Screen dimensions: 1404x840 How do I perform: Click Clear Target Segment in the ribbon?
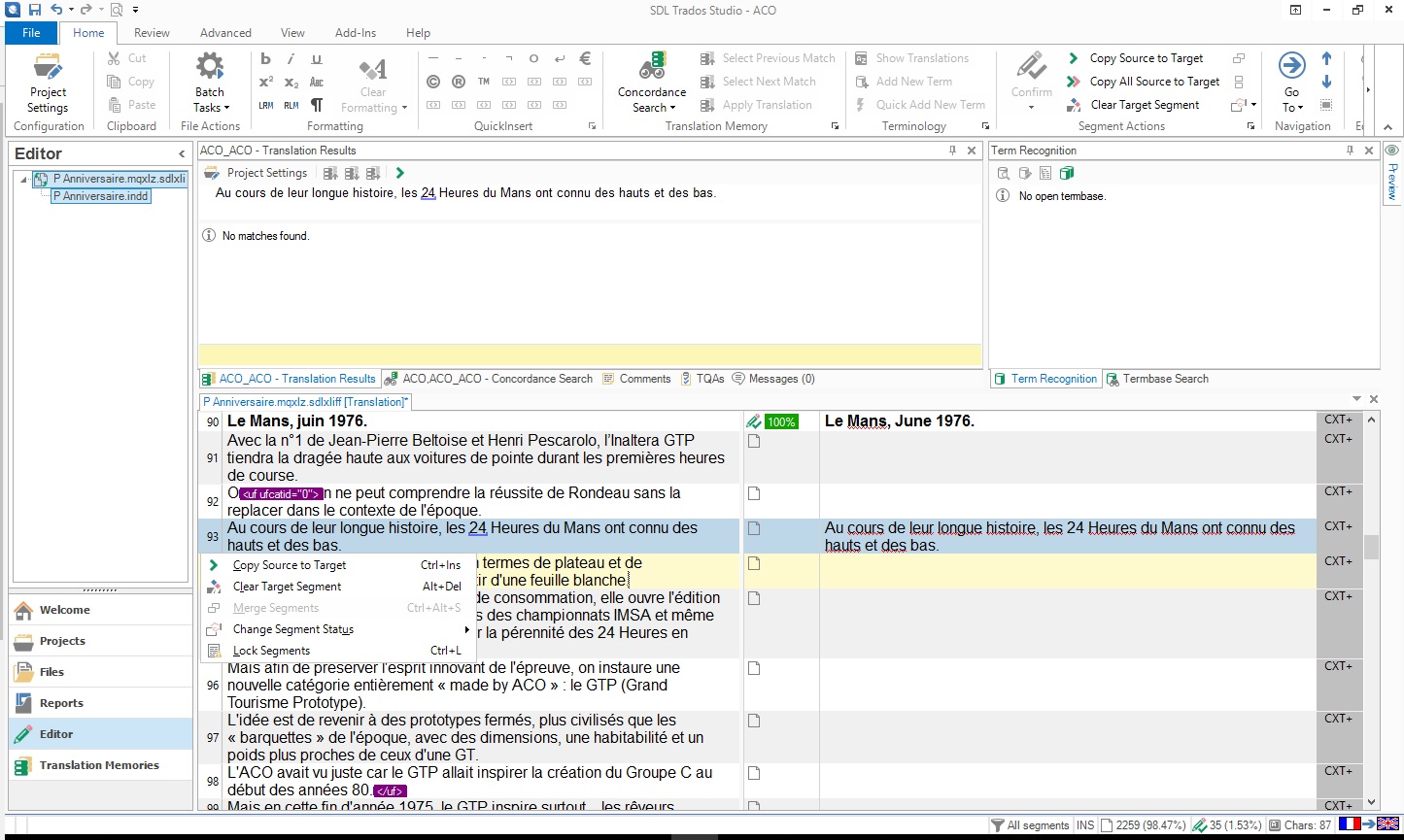point(1133,105)
